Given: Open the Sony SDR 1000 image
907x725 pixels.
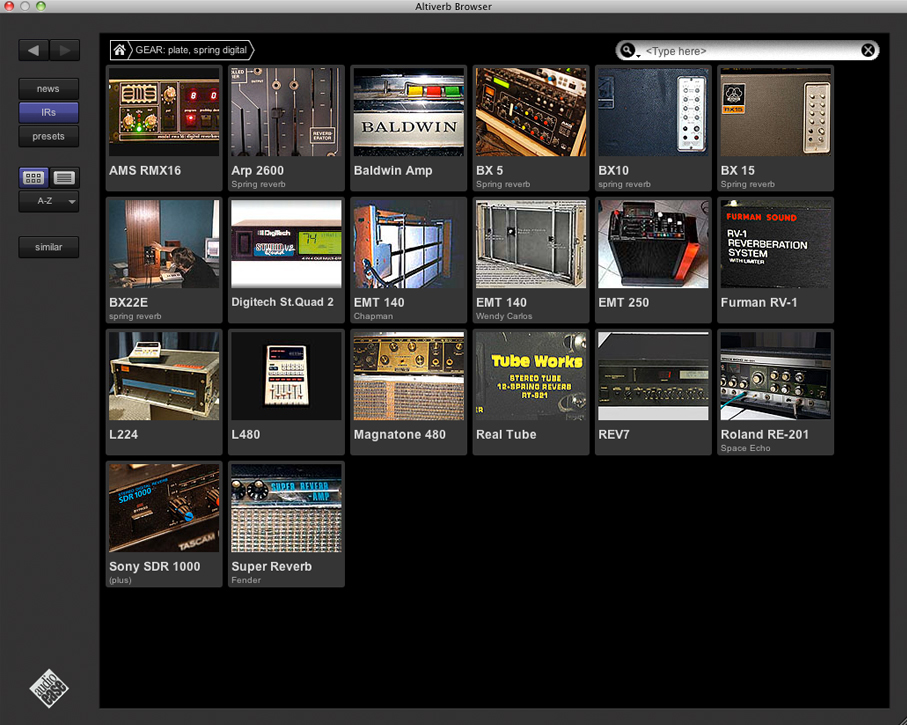Looking at the screenshot, I should 164,507.
